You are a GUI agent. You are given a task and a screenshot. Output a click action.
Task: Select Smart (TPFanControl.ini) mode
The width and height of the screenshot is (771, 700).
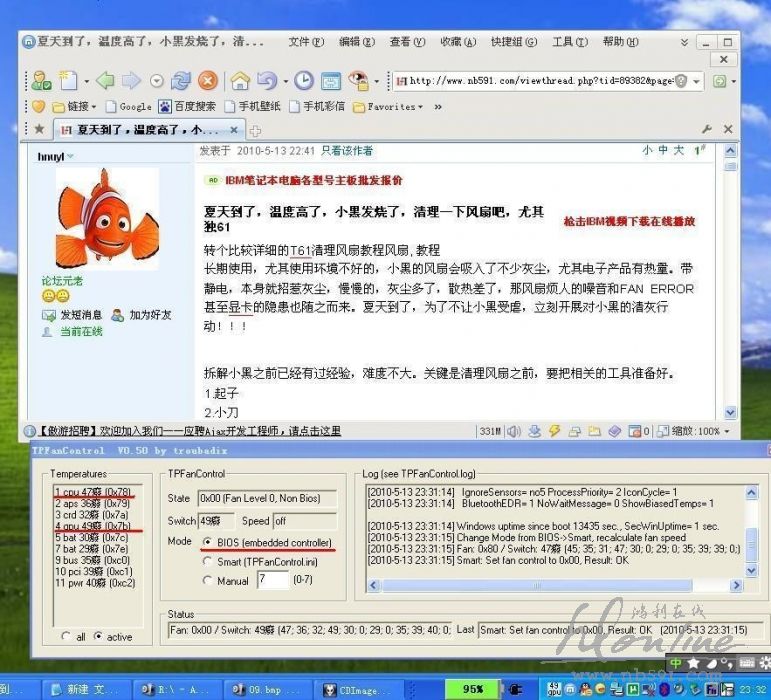tap(207, 561)
